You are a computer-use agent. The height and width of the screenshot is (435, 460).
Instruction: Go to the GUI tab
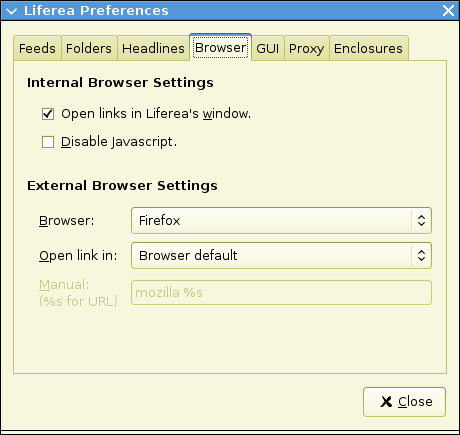(x=268, y=48)
